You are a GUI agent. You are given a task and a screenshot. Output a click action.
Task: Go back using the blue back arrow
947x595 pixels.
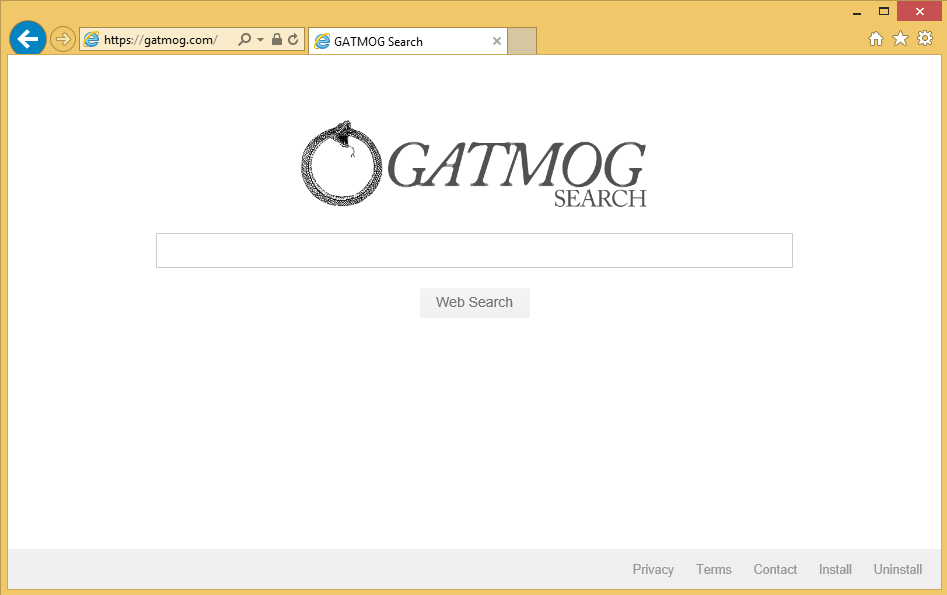click(28, 39)
